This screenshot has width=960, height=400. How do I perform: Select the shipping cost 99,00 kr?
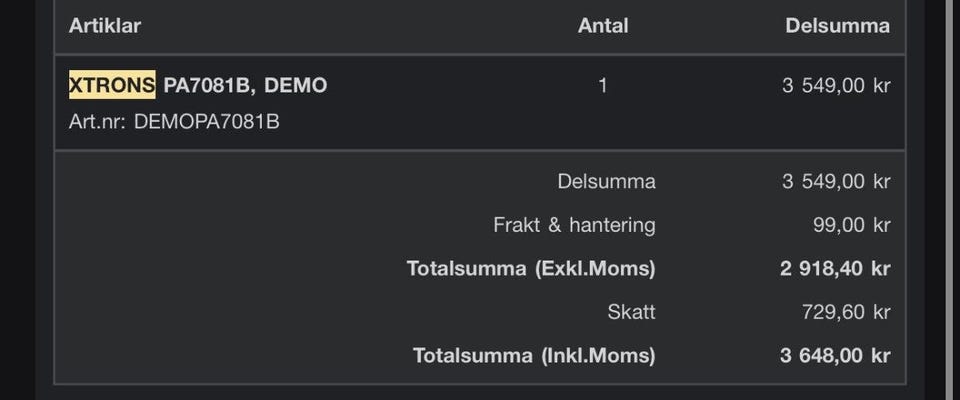pos(851,225)
